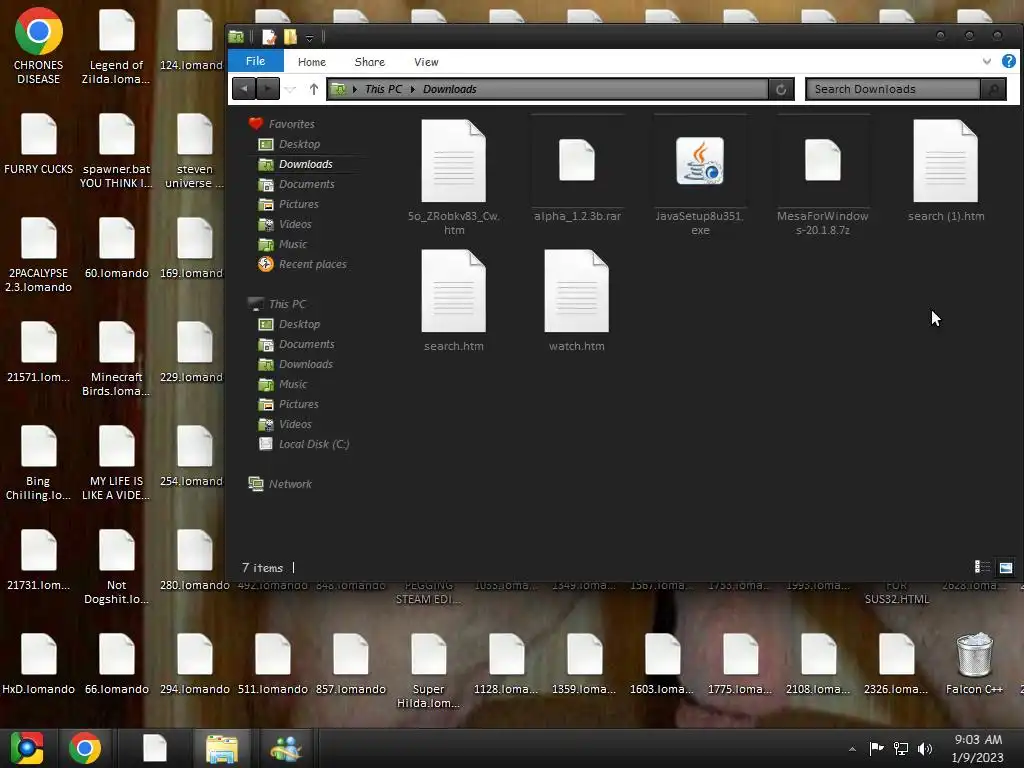Select 2PACALYPSE 2.3.lomando desktop file
Screen dimensions: 1024x768
coord(39,255)
